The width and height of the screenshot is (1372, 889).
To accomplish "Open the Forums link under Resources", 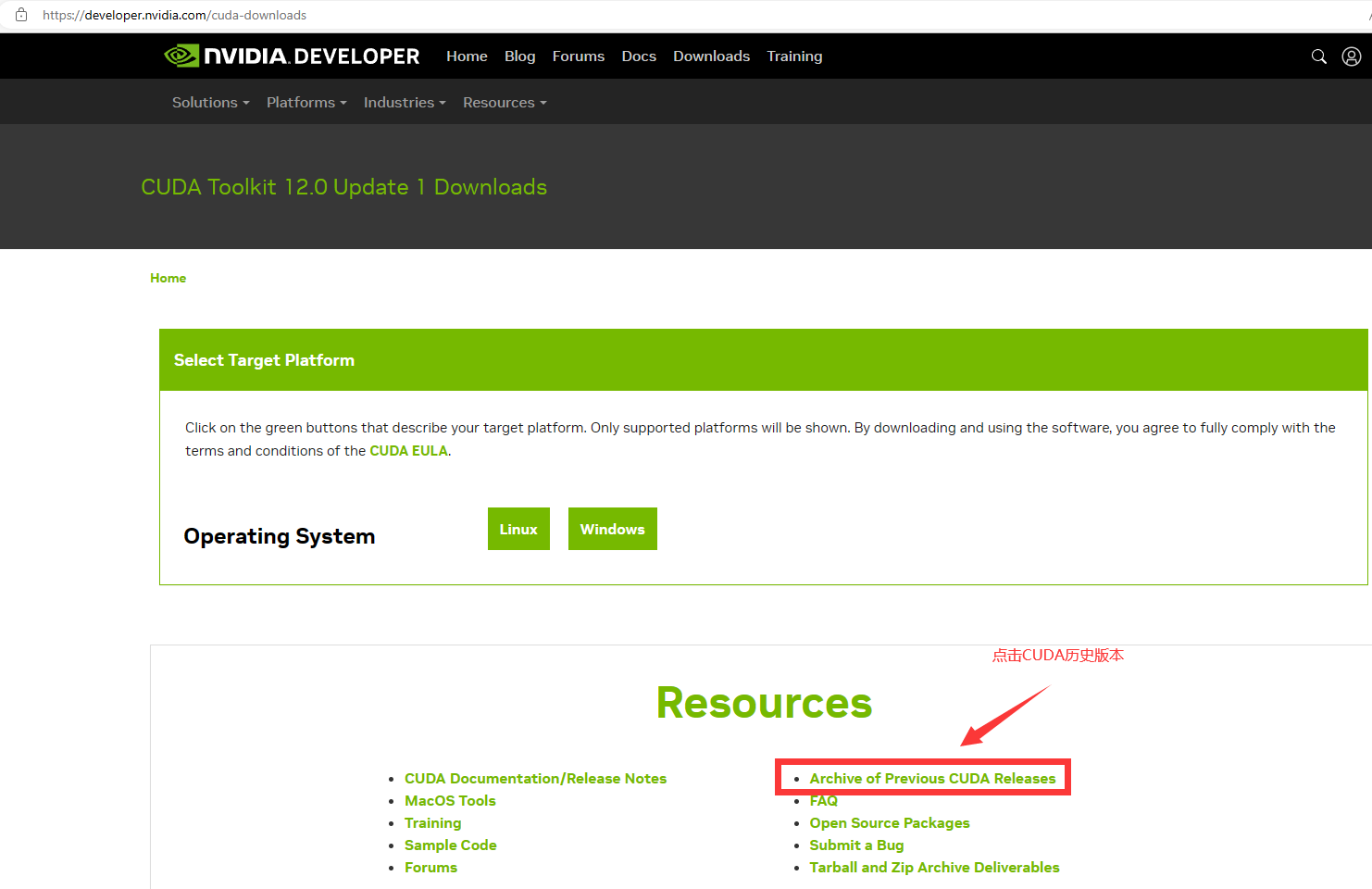I will coord(430,868).
